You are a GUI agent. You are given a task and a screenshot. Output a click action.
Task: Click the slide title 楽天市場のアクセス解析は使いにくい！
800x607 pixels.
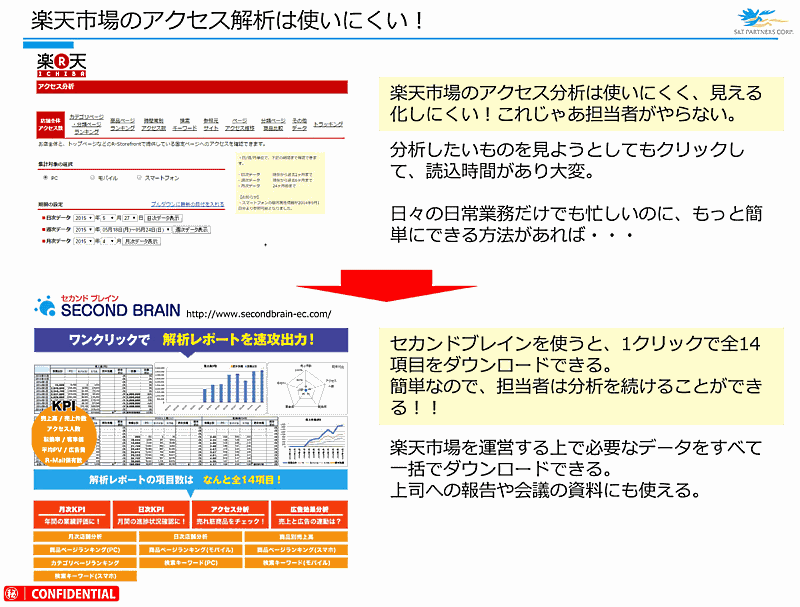click(x=227, y=20)
